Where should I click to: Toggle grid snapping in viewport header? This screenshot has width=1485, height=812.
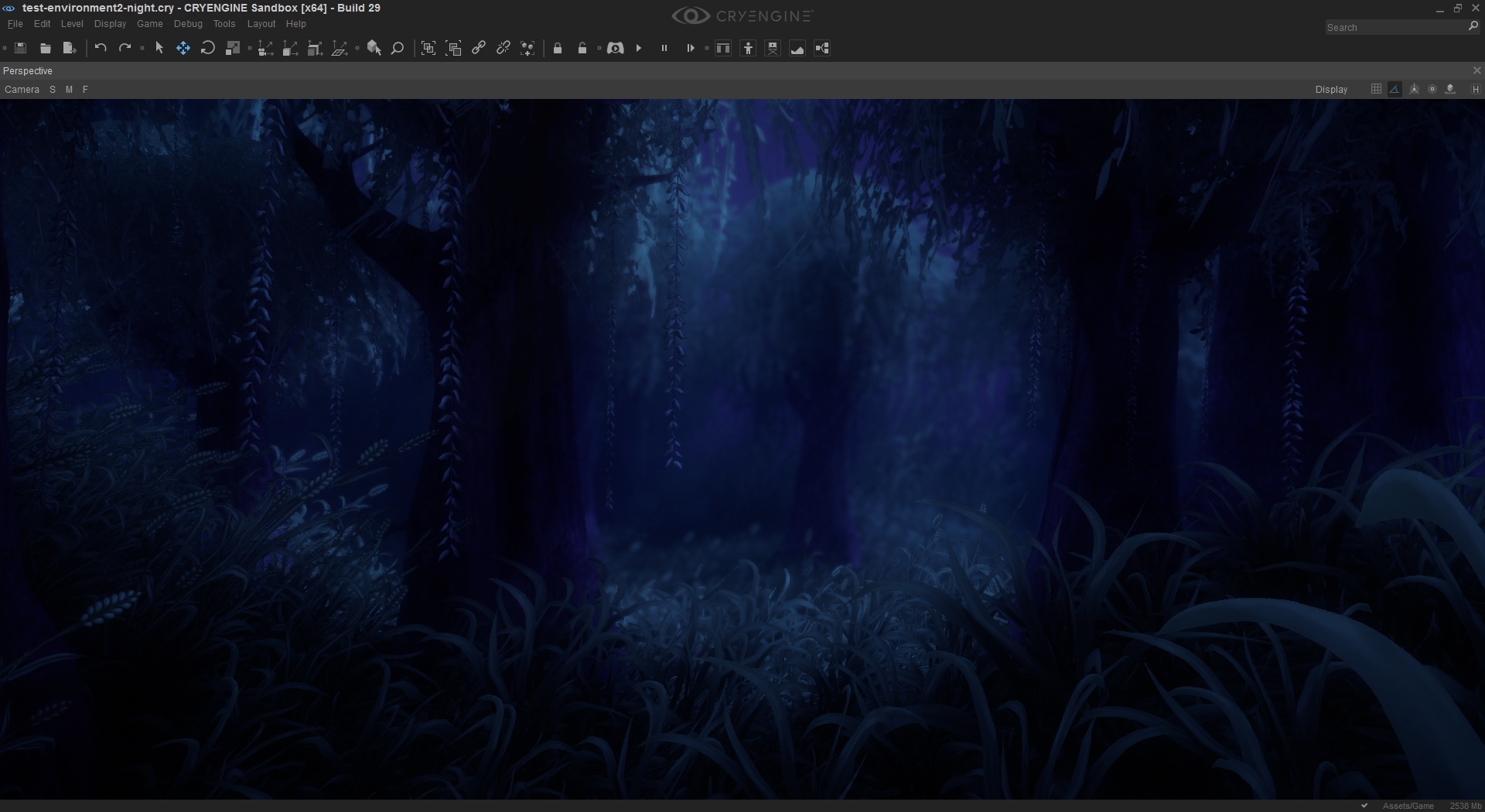1376,89
